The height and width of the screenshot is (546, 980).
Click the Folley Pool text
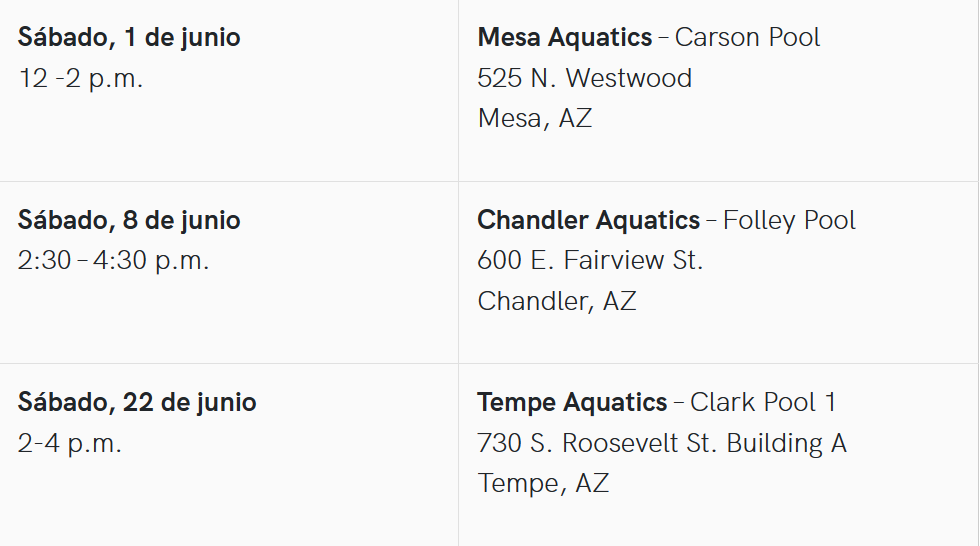[x=789, y=220]
